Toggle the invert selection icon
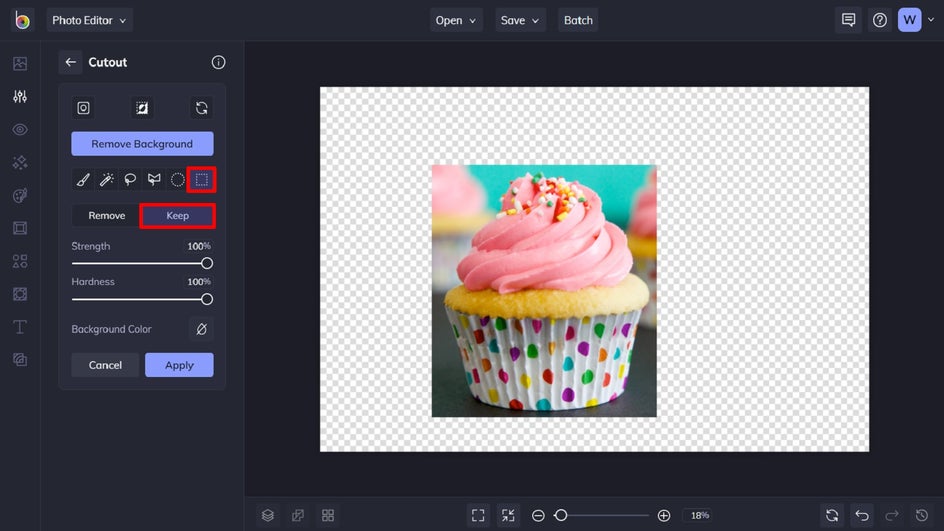Viewport: 944px width, 531px height. [x=142, y=108]
